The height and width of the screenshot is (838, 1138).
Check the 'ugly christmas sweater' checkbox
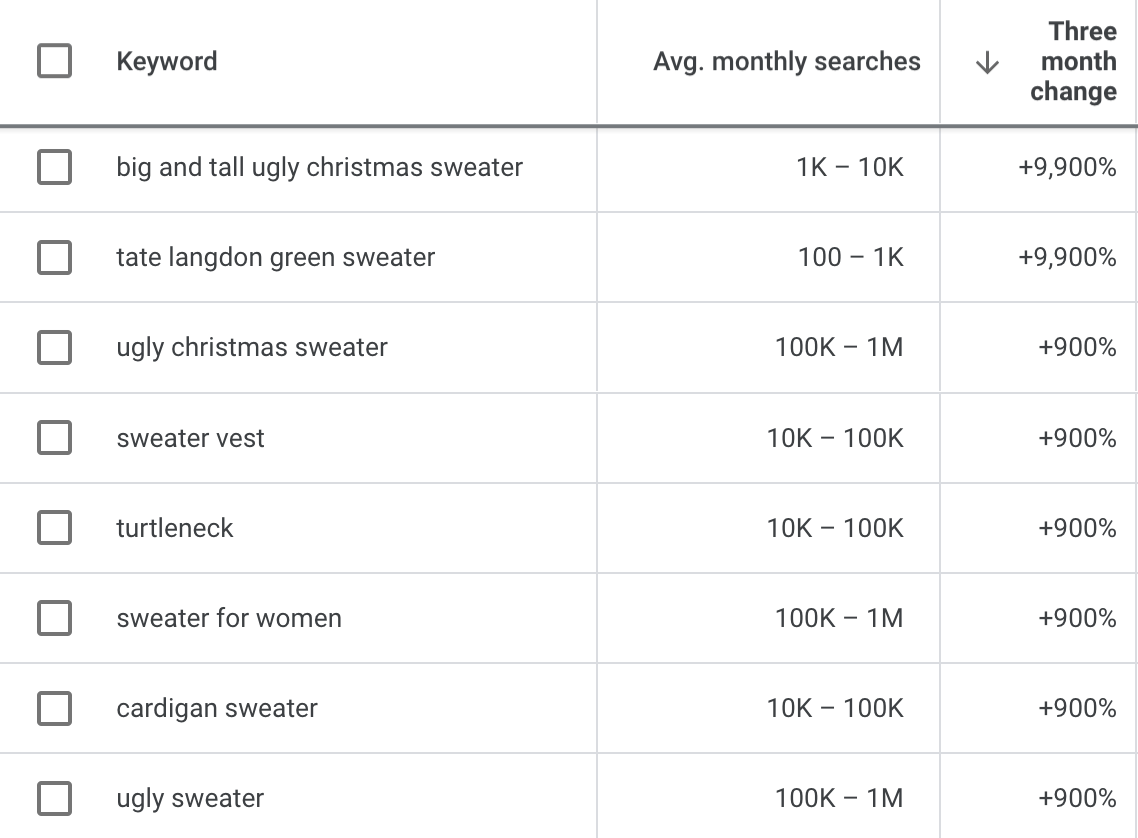[x=53, y=347]
